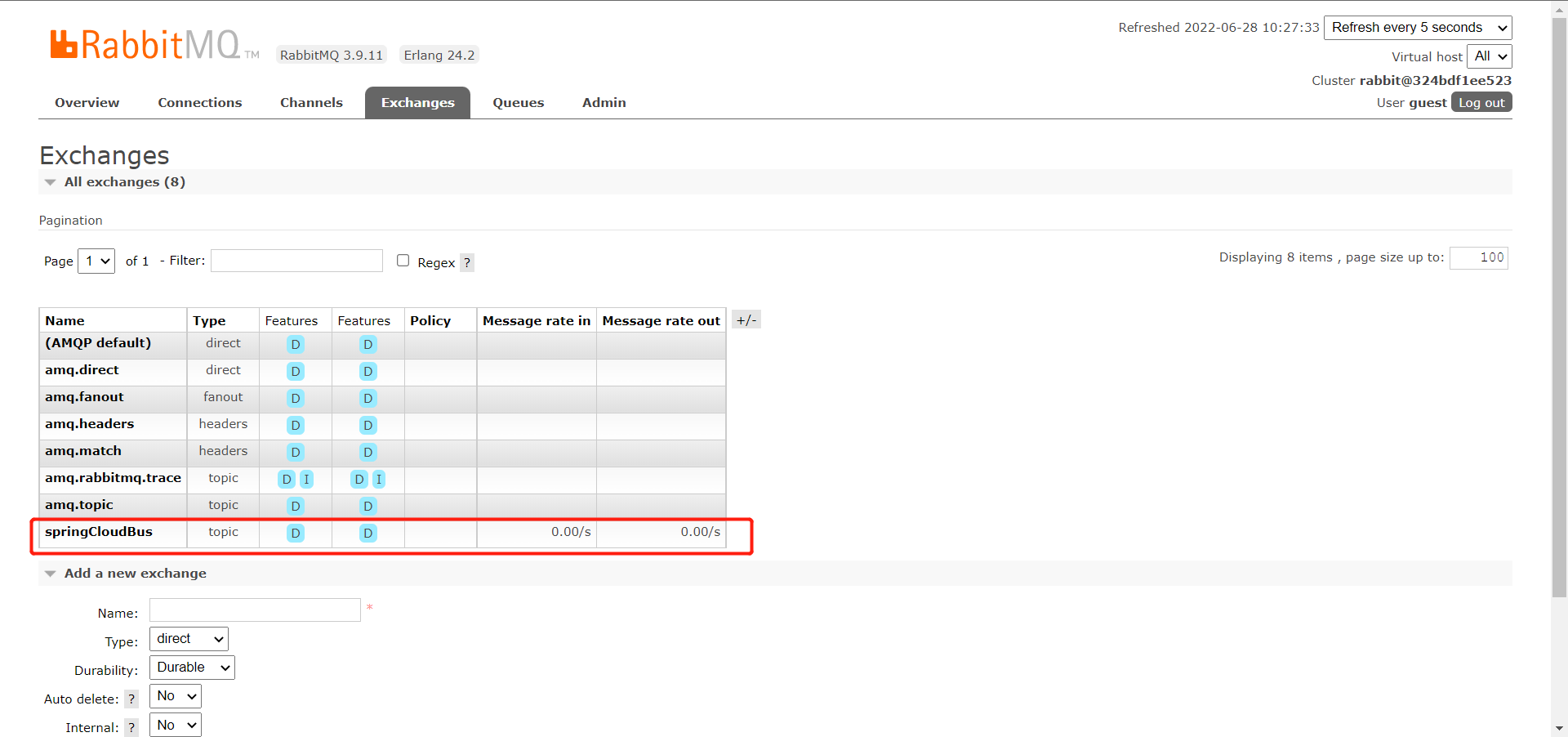Click the Log out button
This screenshot has width=1568, height=737.
1481,103
